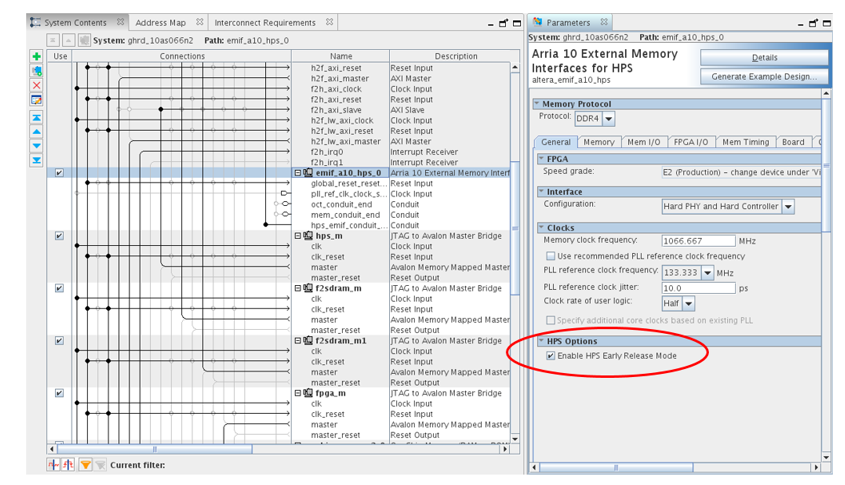Click the Details button
845x485 pixels.
[764, 58]
